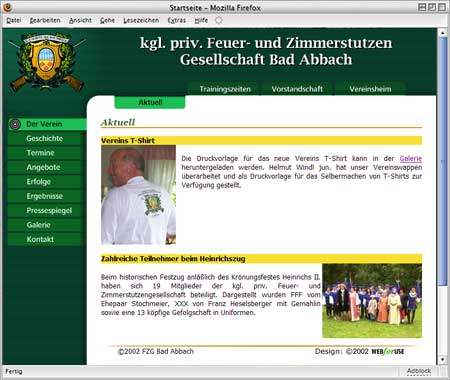Click the site title Gesellschaft Bad Abbach
Viewport: 450px width, 380px height.
click(x=266, y=60)
